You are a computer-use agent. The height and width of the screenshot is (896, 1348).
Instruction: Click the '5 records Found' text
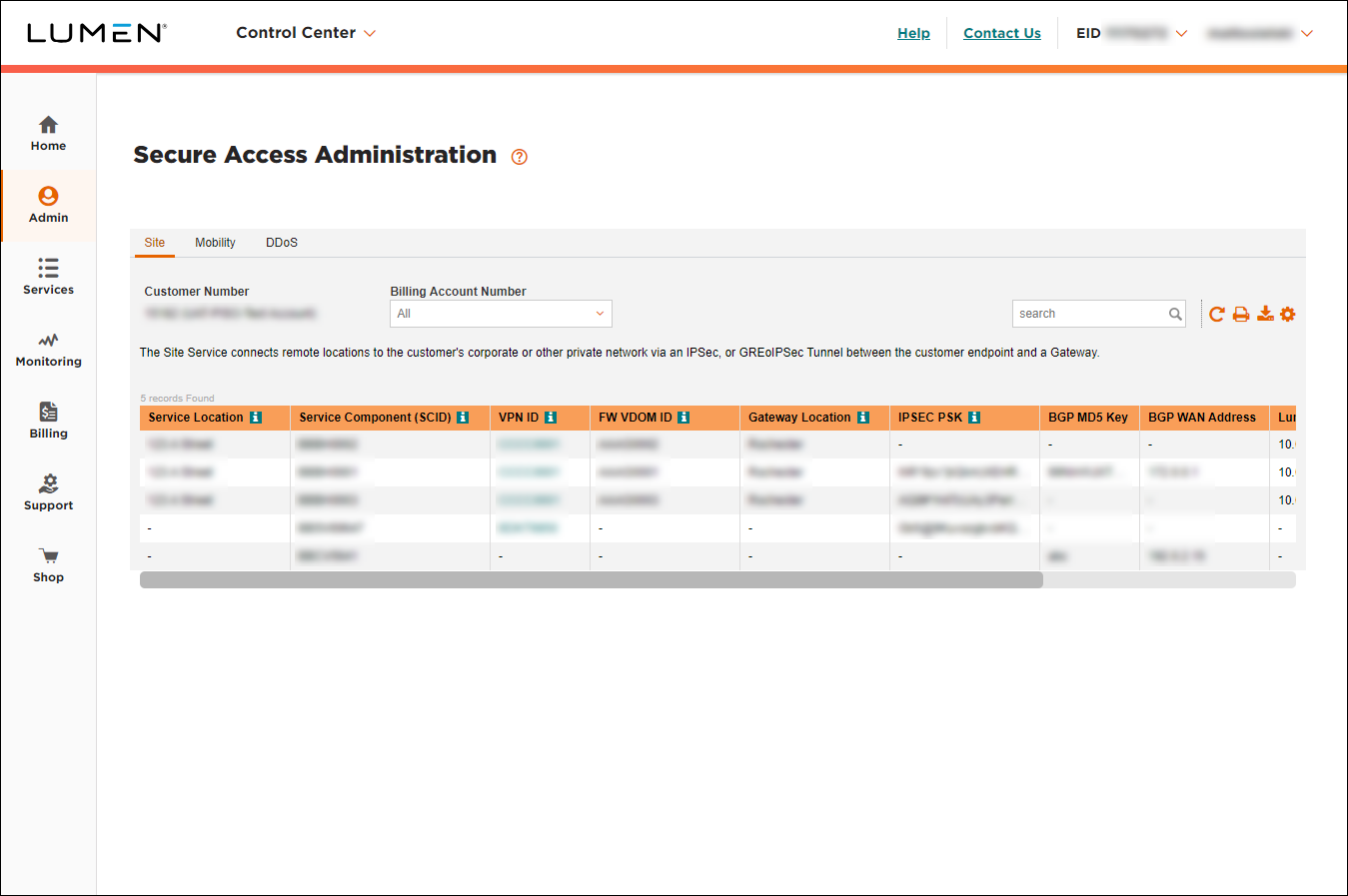click(177, 398)
